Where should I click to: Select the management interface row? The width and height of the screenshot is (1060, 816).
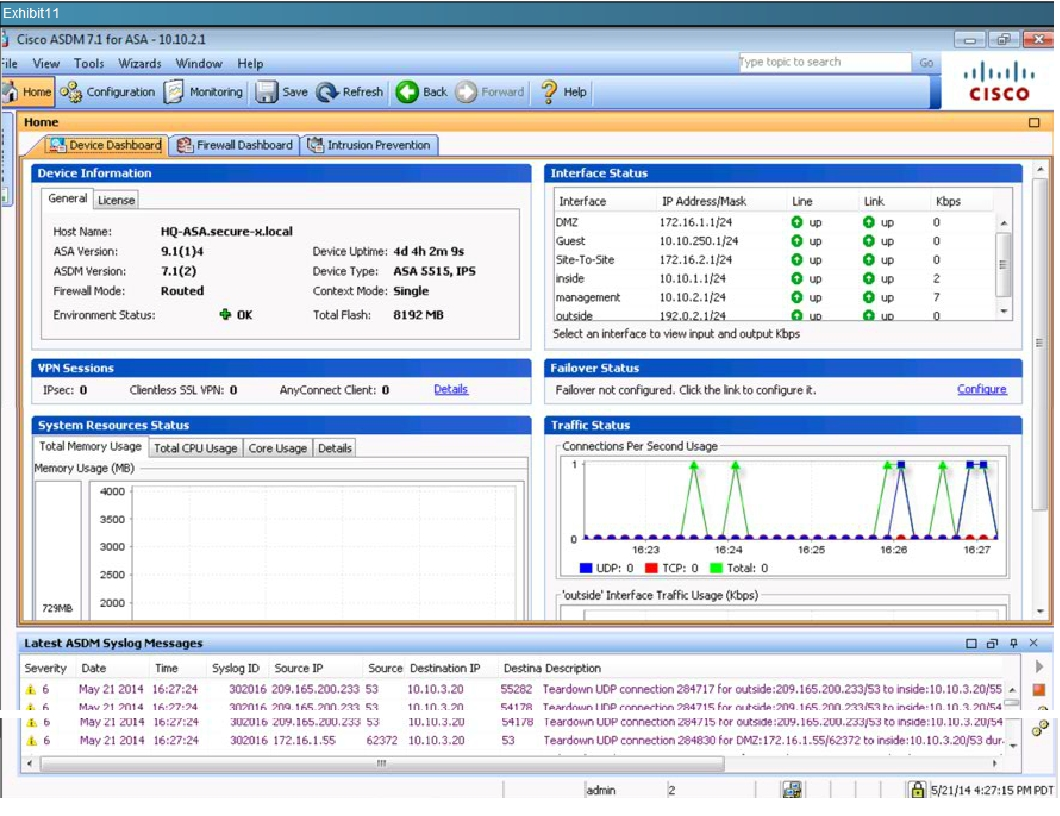coord(773,297)
